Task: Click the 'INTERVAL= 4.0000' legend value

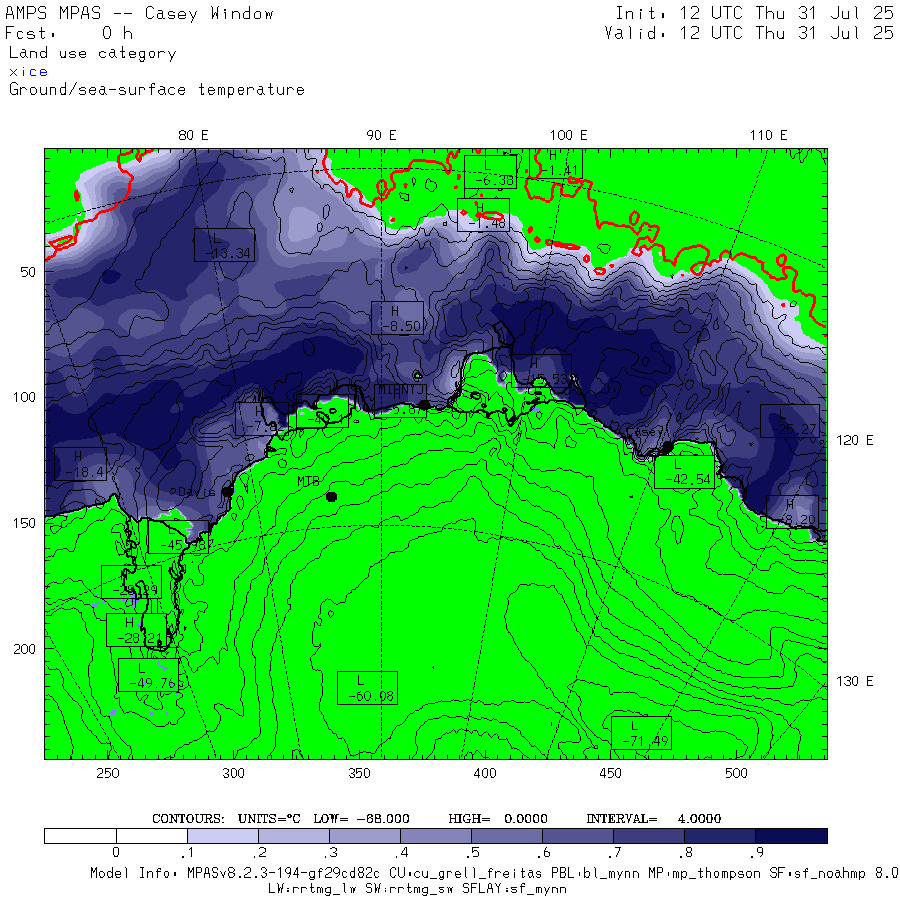Action: click(653, 818)
